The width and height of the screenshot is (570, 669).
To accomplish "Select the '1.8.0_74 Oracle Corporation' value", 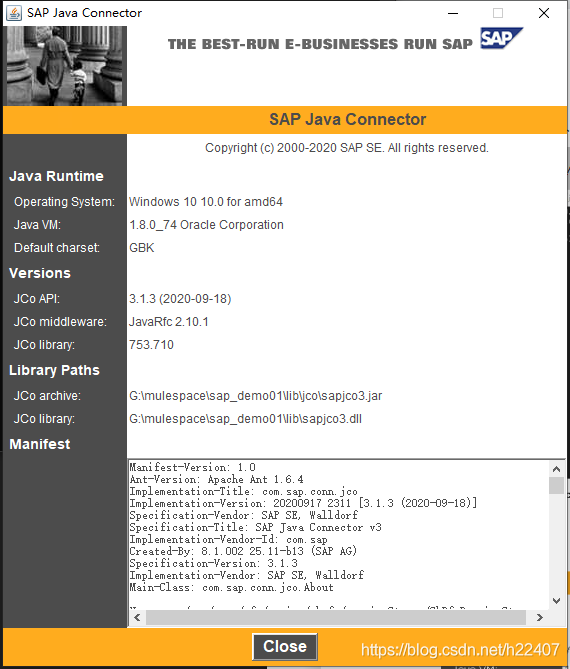I will 206,224.
